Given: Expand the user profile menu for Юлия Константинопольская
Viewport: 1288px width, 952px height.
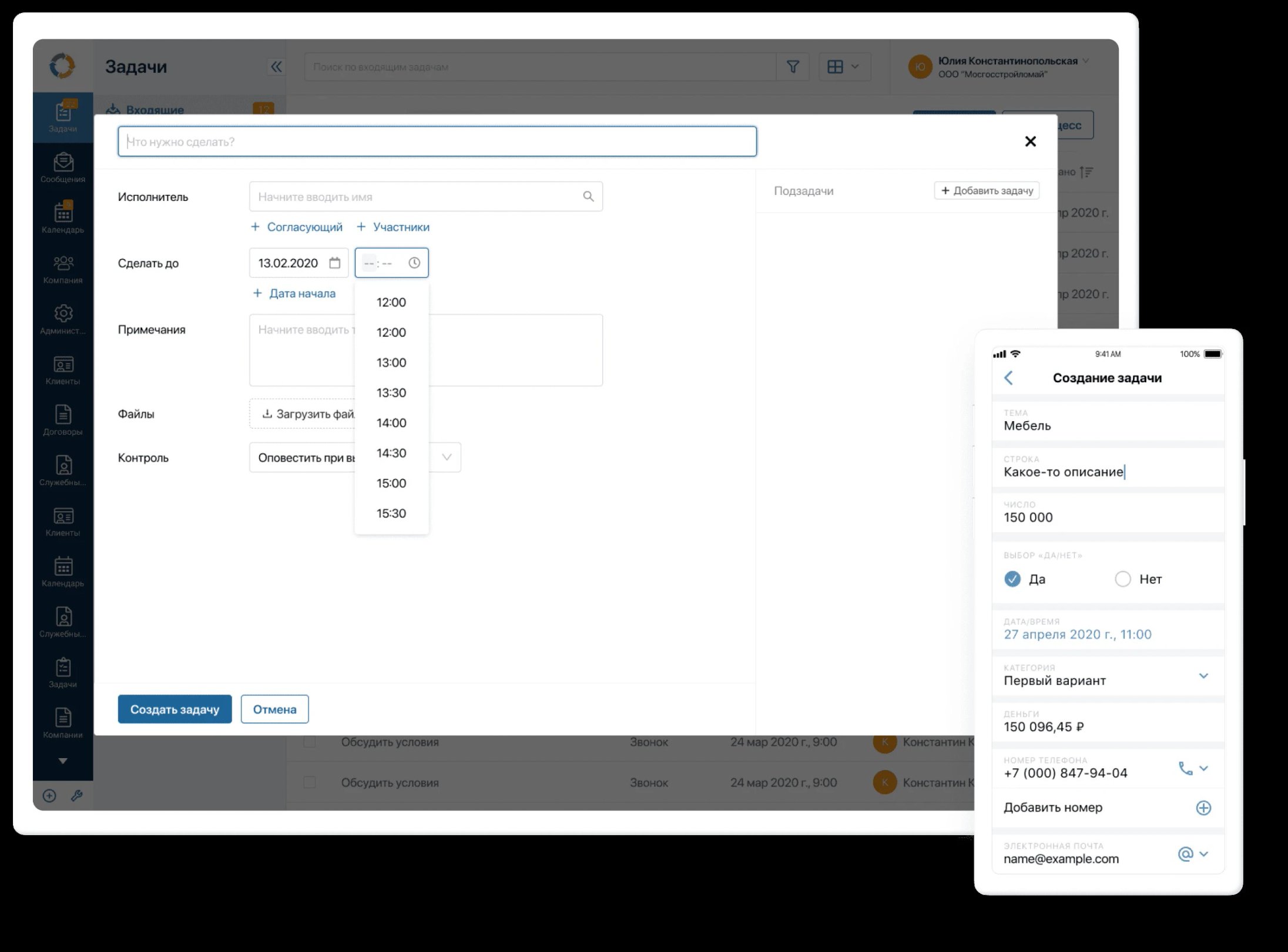Looking at the screenshot, I should (1086, 60).
